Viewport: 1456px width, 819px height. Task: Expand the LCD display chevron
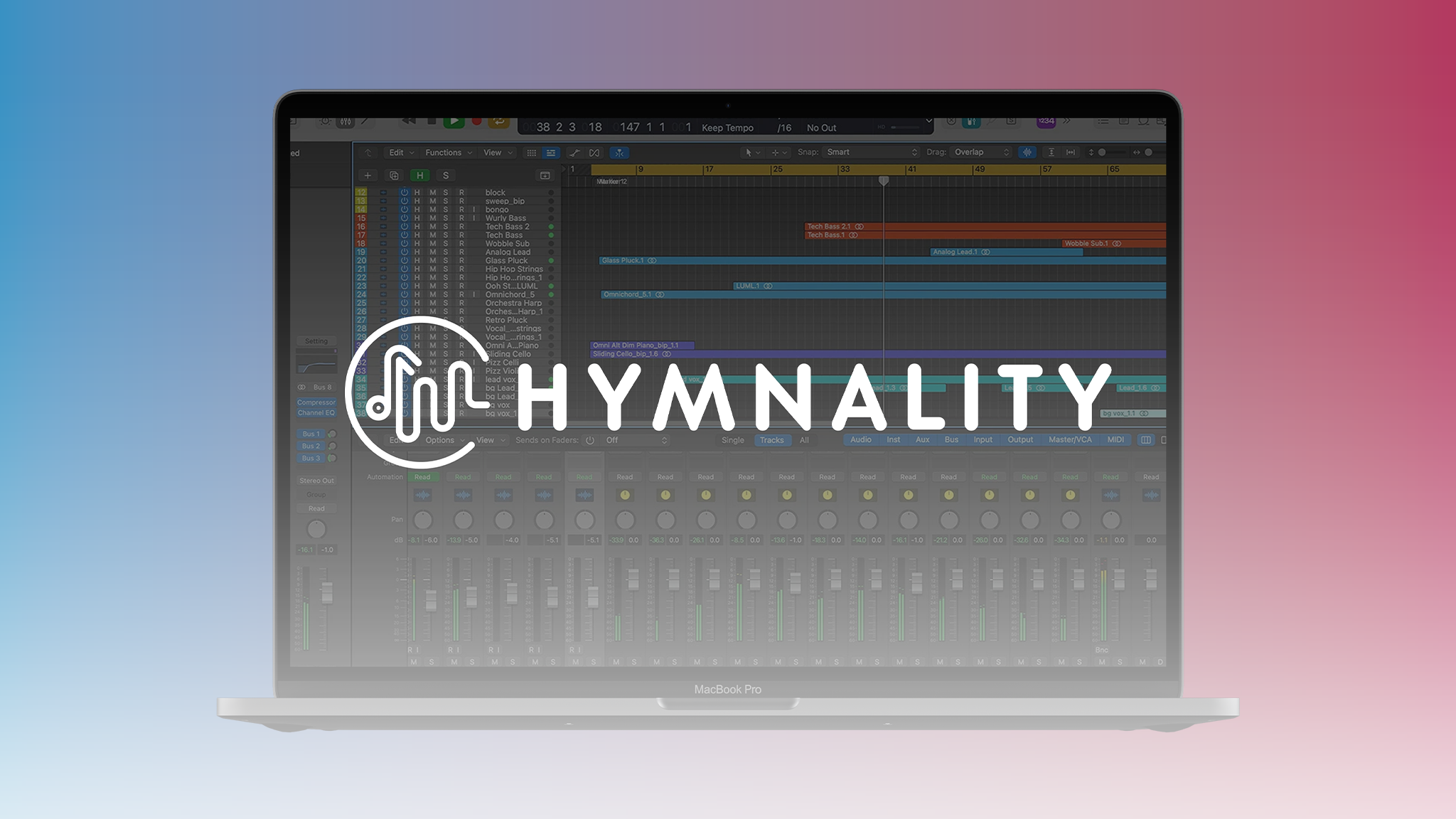928,121
